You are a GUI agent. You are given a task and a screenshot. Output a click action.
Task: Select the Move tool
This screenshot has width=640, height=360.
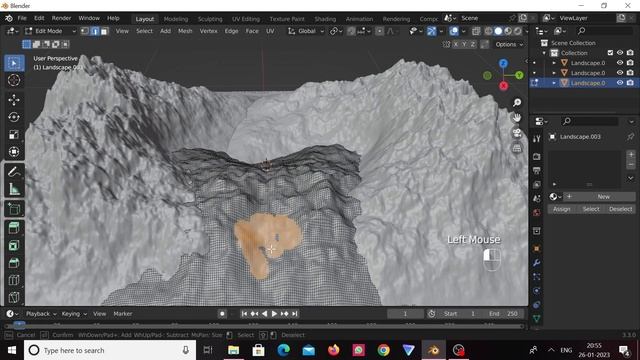[14, 100]
